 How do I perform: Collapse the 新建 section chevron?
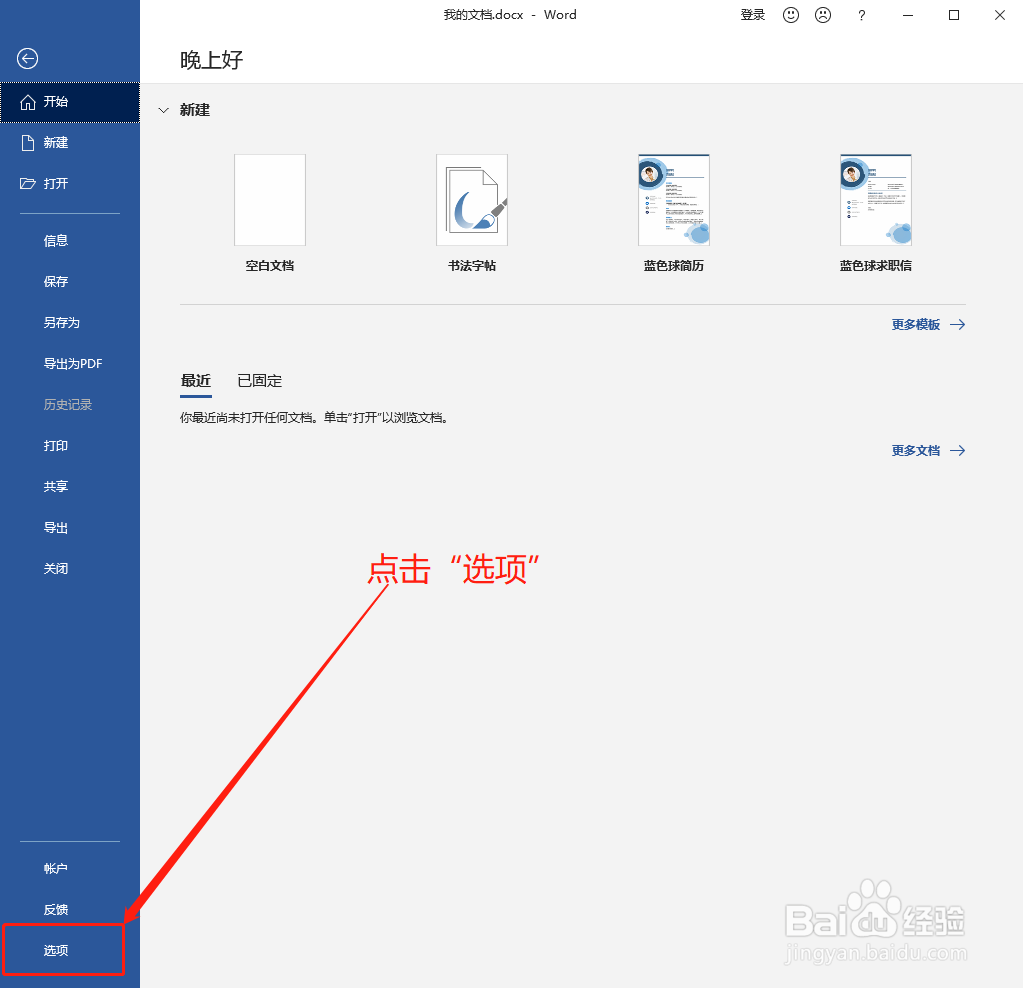tap(163, 110)
